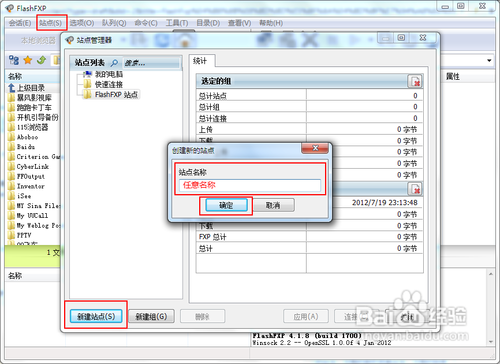Select 我的电脑 in site list
500x364 pixels.
[109, 74]
